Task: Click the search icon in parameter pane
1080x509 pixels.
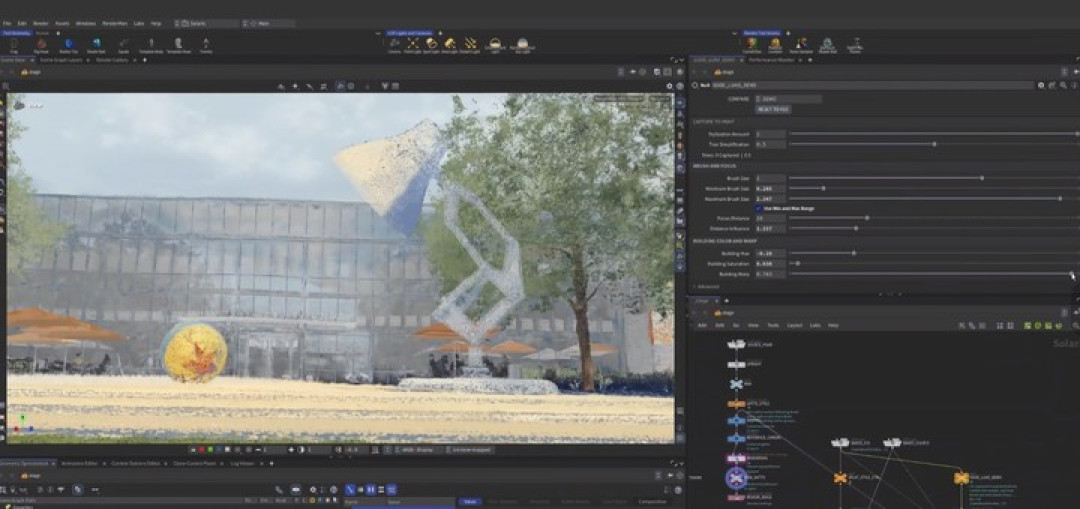Action: [x=1063, y=85]
